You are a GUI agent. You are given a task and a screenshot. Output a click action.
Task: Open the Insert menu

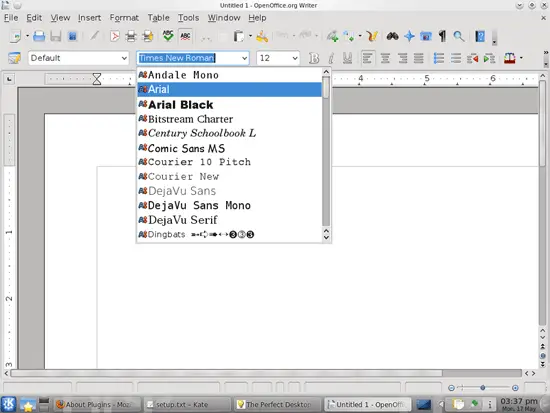point(89,18)
